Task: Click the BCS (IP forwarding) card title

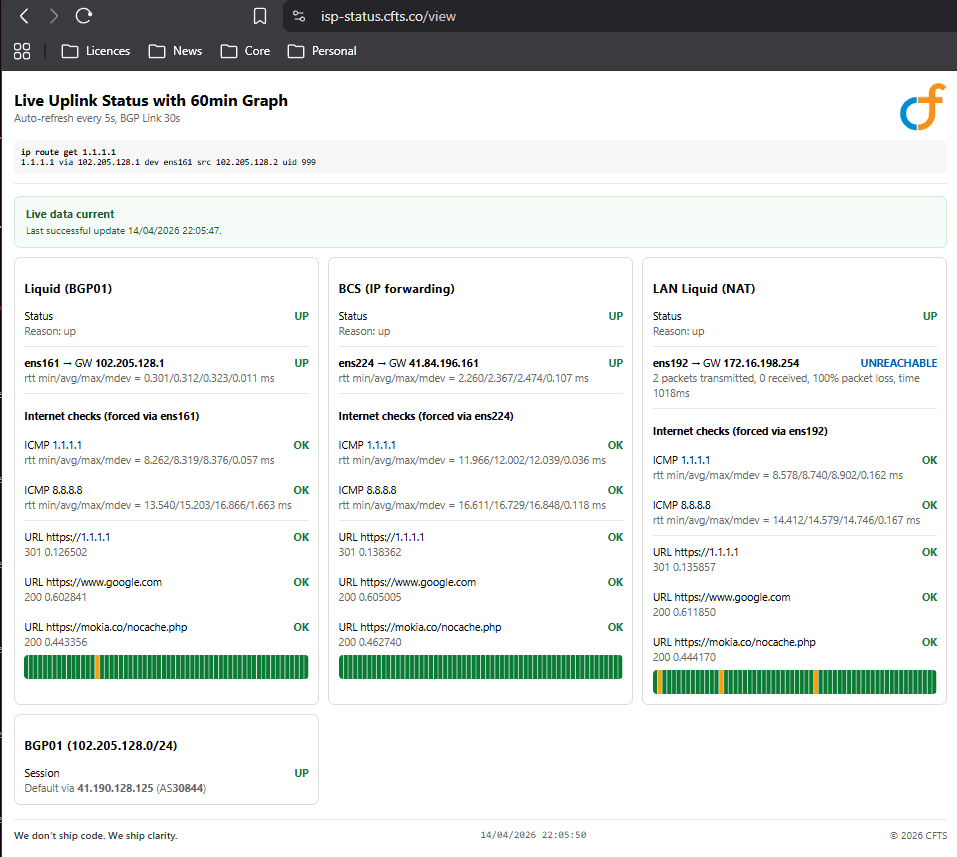Action: coord(397,289)
